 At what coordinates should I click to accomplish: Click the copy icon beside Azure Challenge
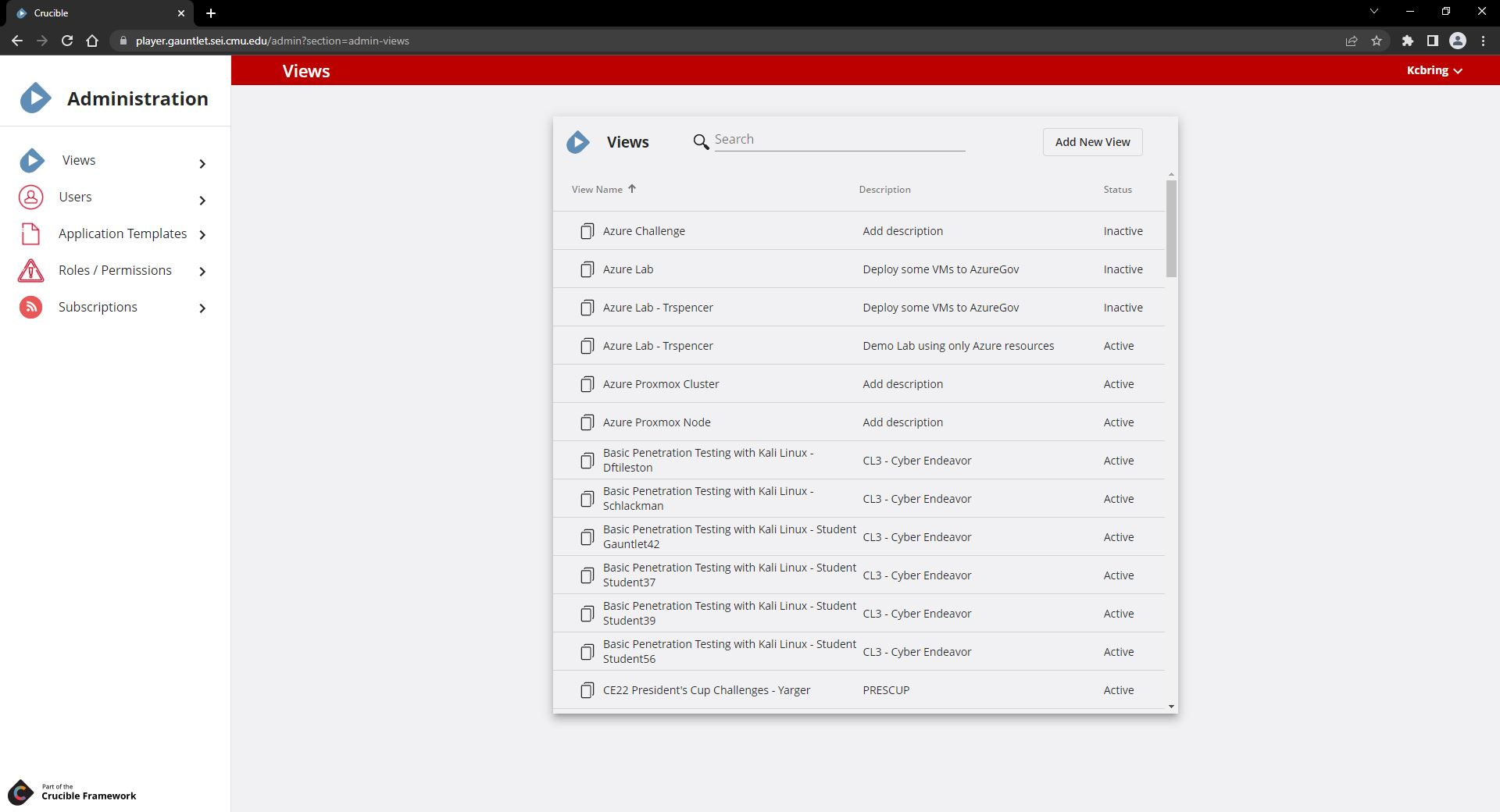(x=587, y=231)
